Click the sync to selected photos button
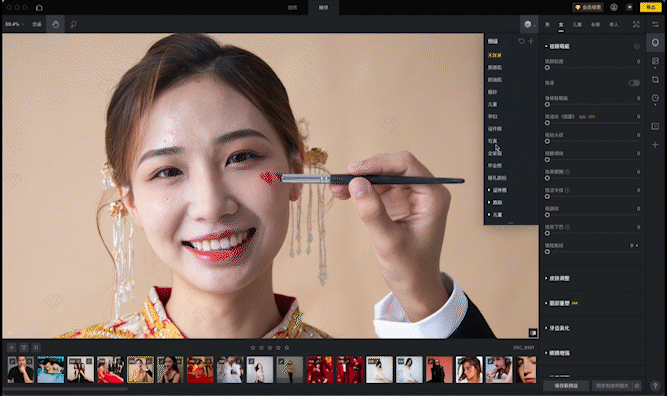The height and width of the screenshot is (396, 668). 612,386
